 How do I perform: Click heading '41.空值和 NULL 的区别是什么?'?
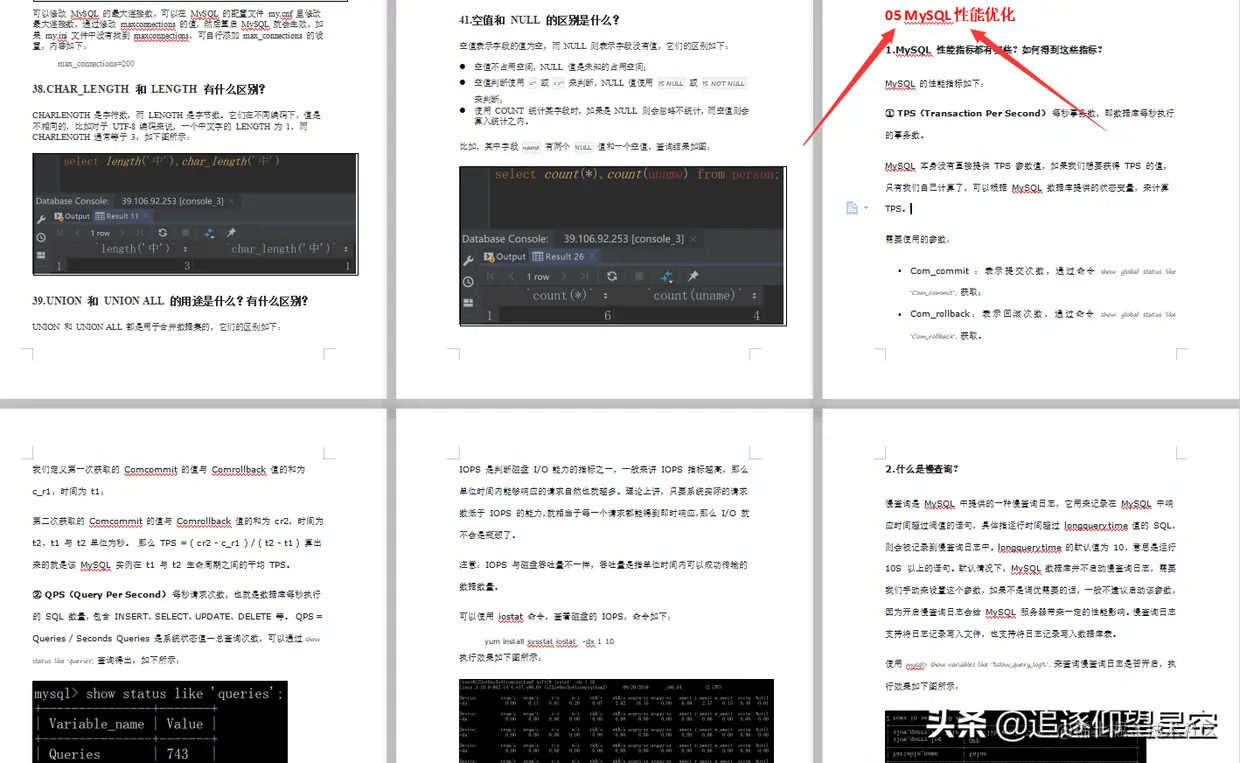pos(539,20)
